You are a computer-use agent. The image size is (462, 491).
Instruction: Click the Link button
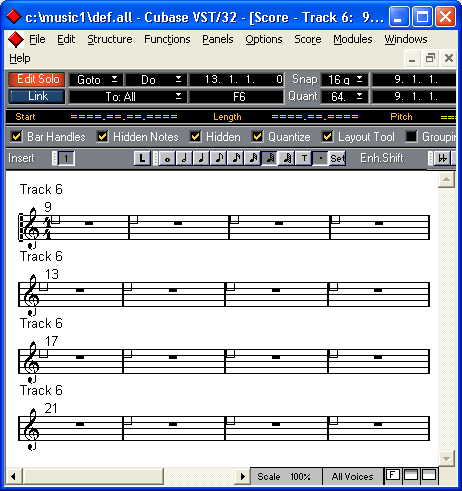pos(37,97)
